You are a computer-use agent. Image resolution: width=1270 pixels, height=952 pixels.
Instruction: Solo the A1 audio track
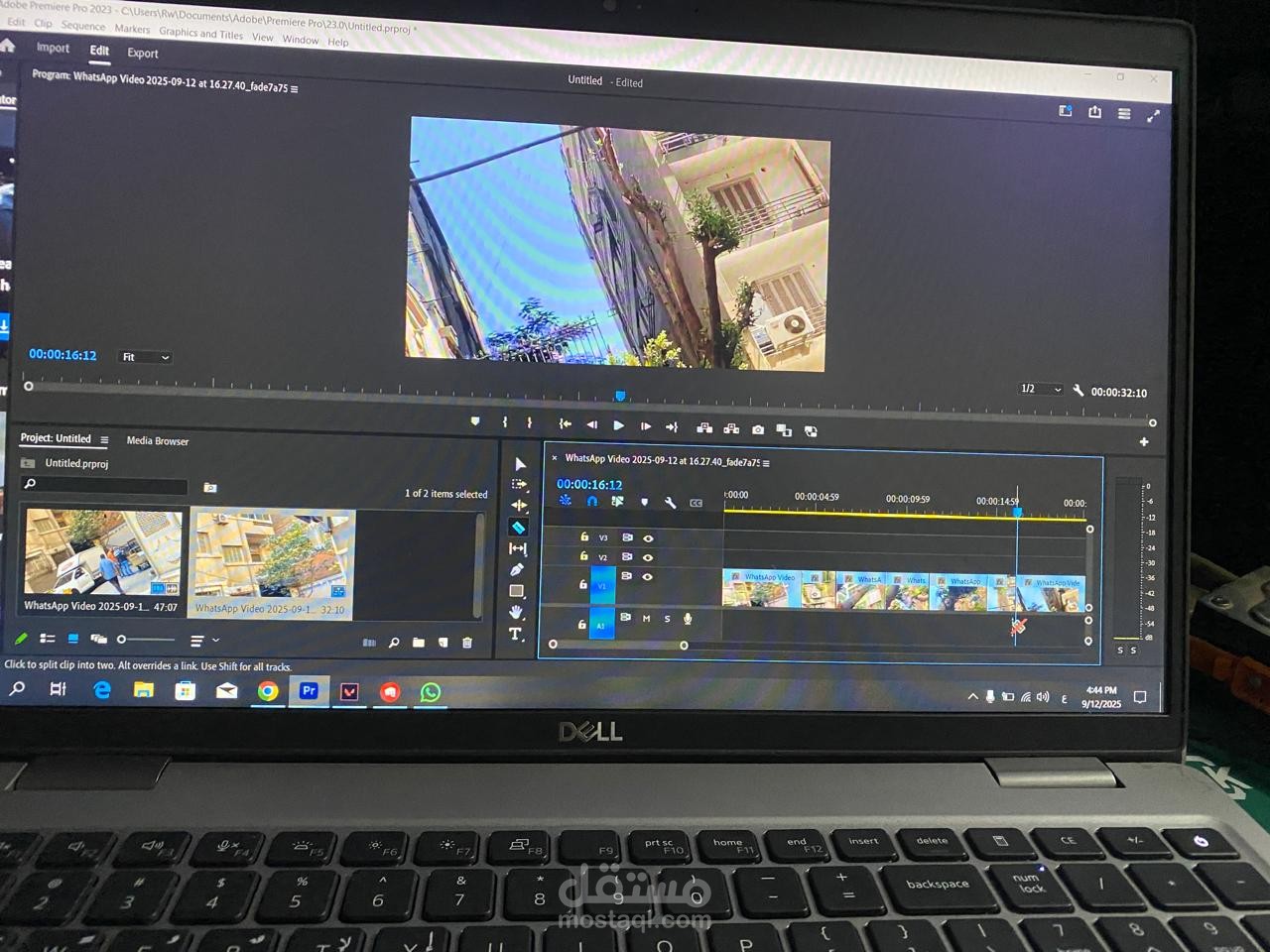coord(667,619)
